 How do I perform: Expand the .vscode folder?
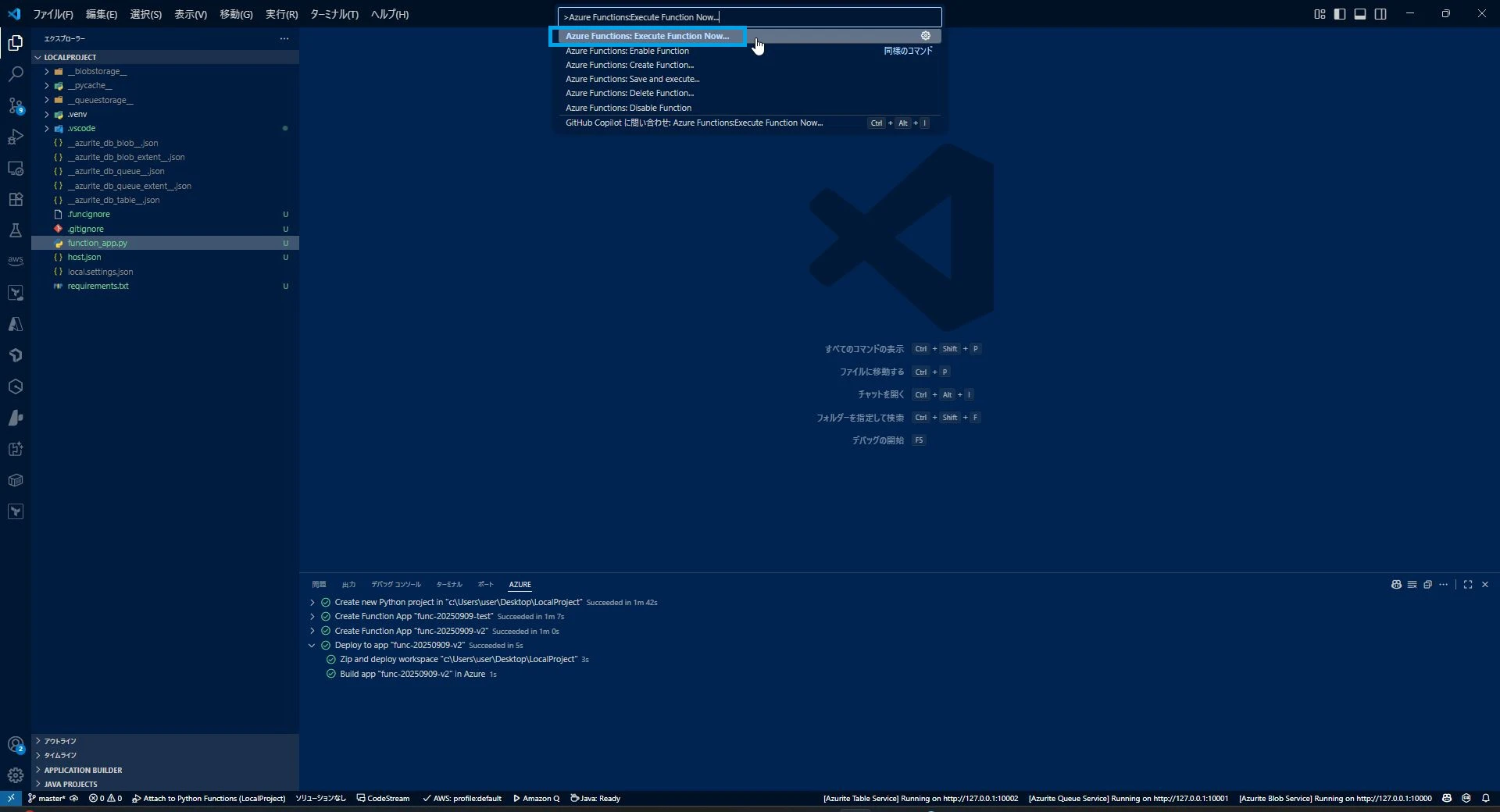pos(166,128)
